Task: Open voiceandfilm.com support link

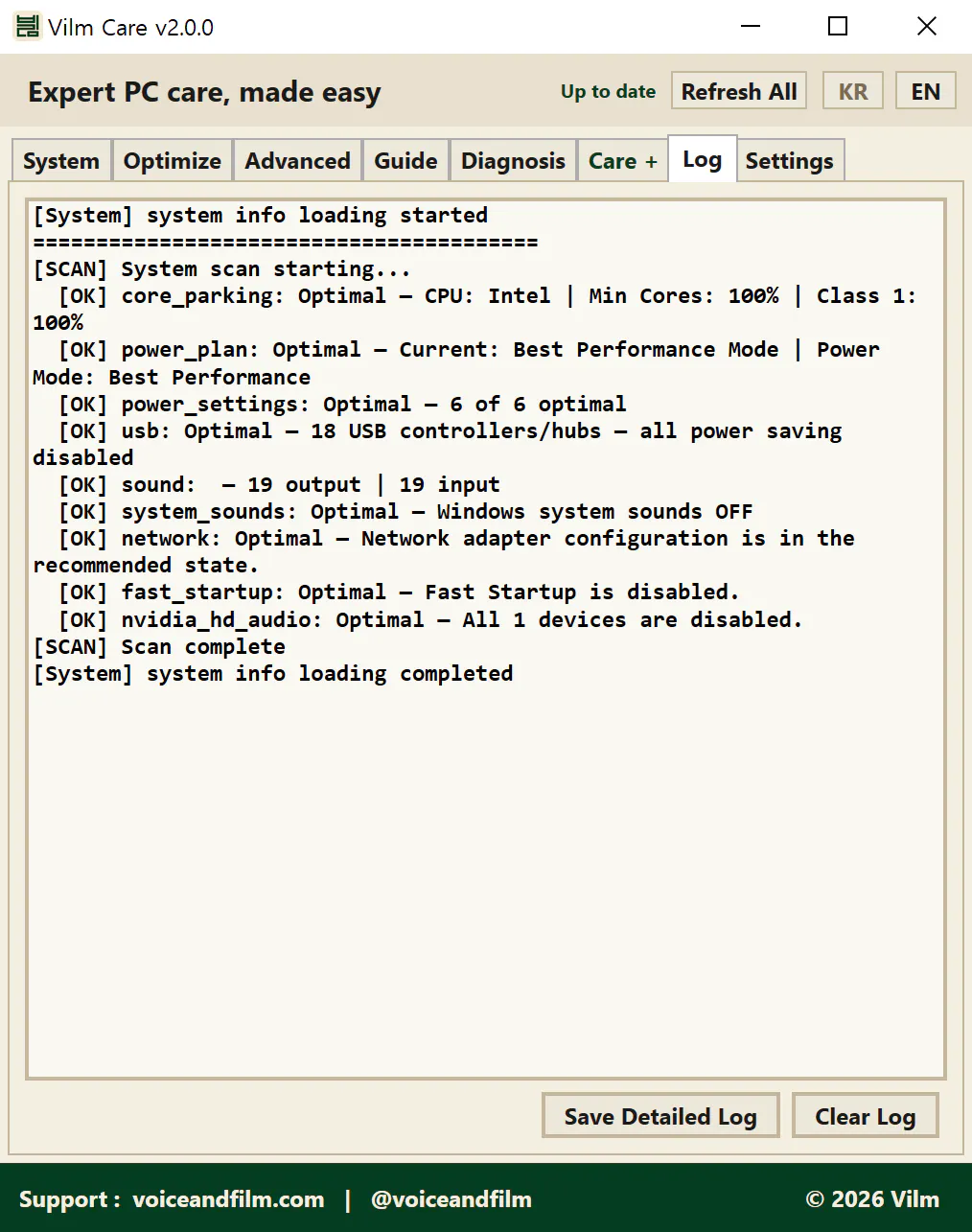Action: [x=228, y=1198]
